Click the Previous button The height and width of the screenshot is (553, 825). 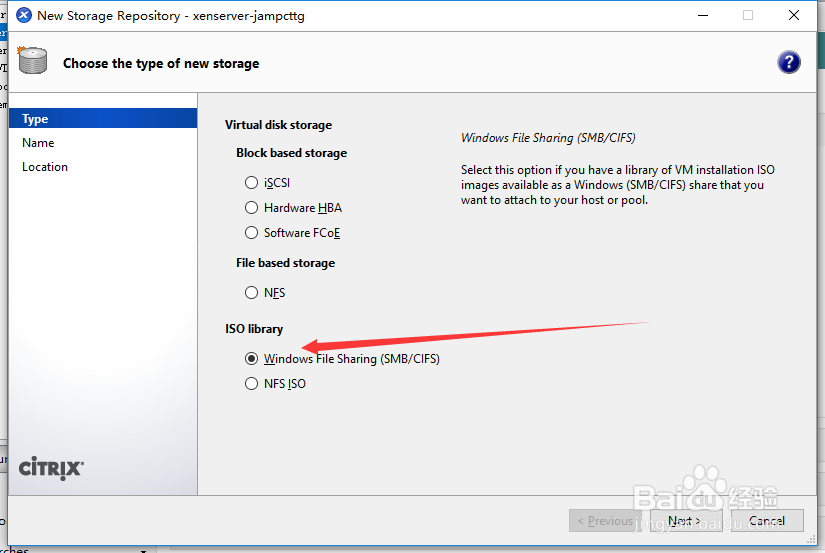coord(605,520)
